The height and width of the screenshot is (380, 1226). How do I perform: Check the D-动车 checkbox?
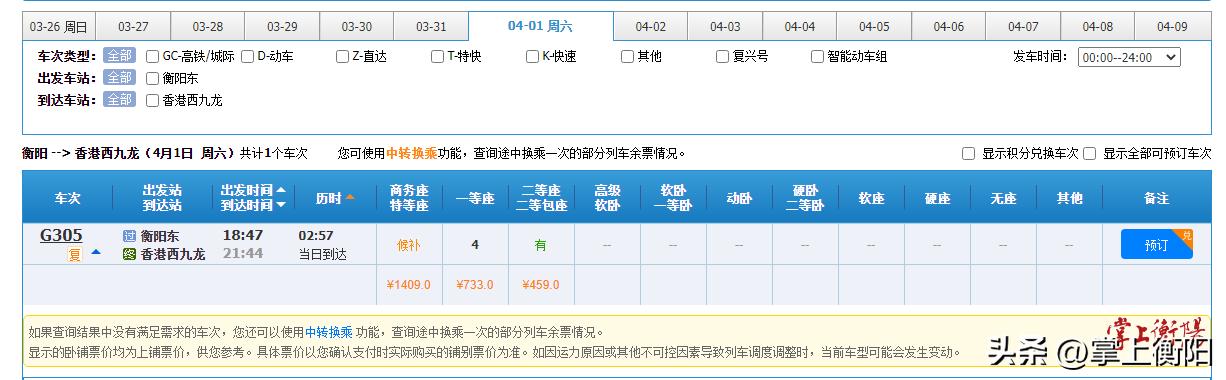[x=248, y=57]
